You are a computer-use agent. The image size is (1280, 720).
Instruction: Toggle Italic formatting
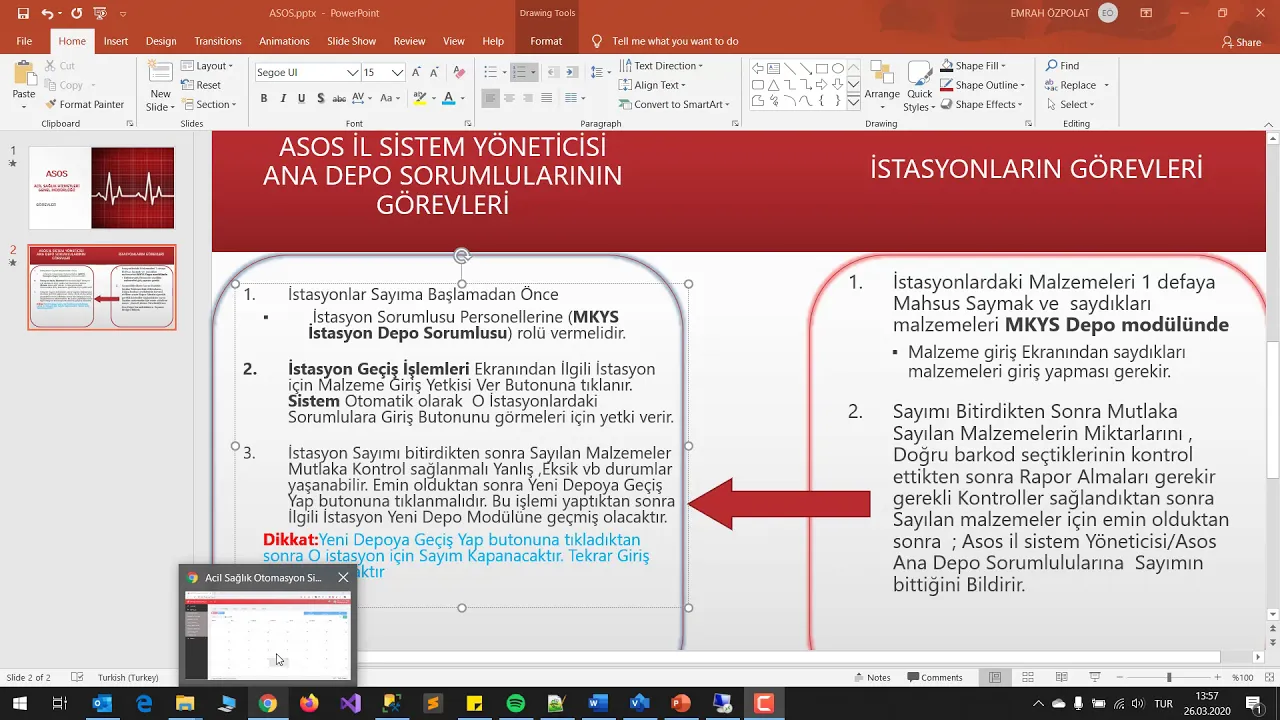click(283, 98)
